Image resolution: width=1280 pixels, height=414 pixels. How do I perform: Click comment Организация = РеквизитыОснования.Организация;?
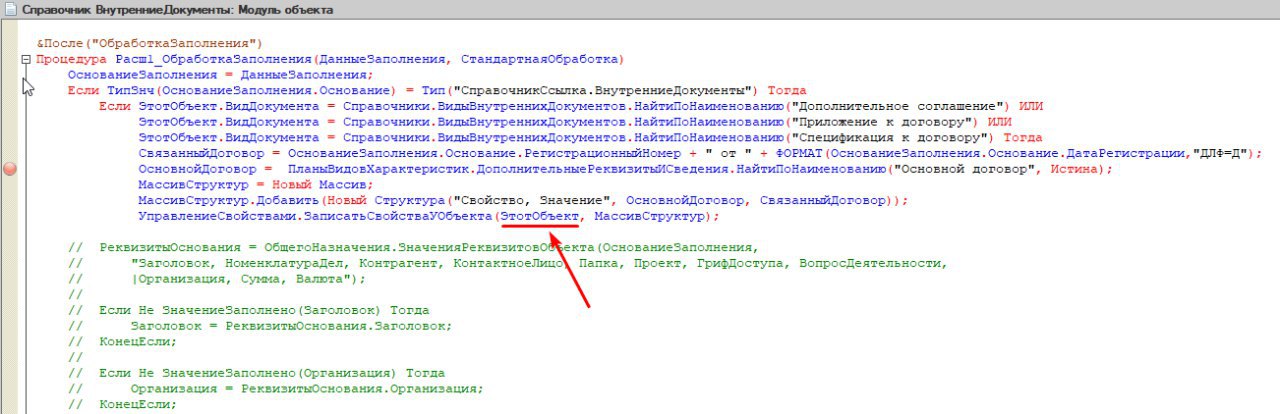click(275, 389)
